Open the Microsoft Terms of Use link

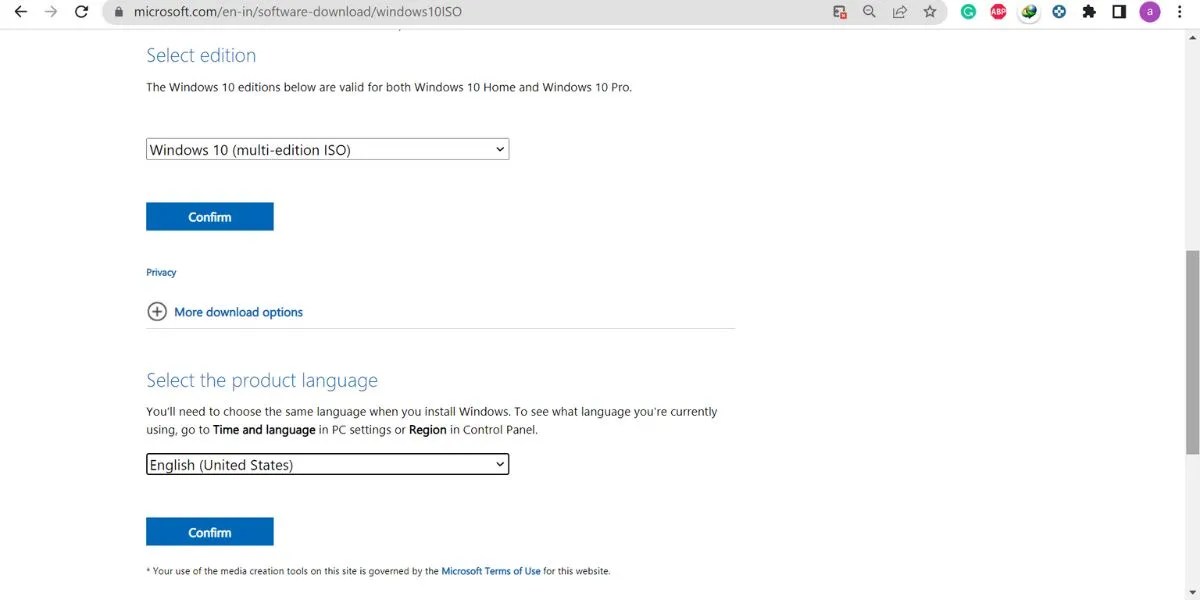(x=491, y=571)
